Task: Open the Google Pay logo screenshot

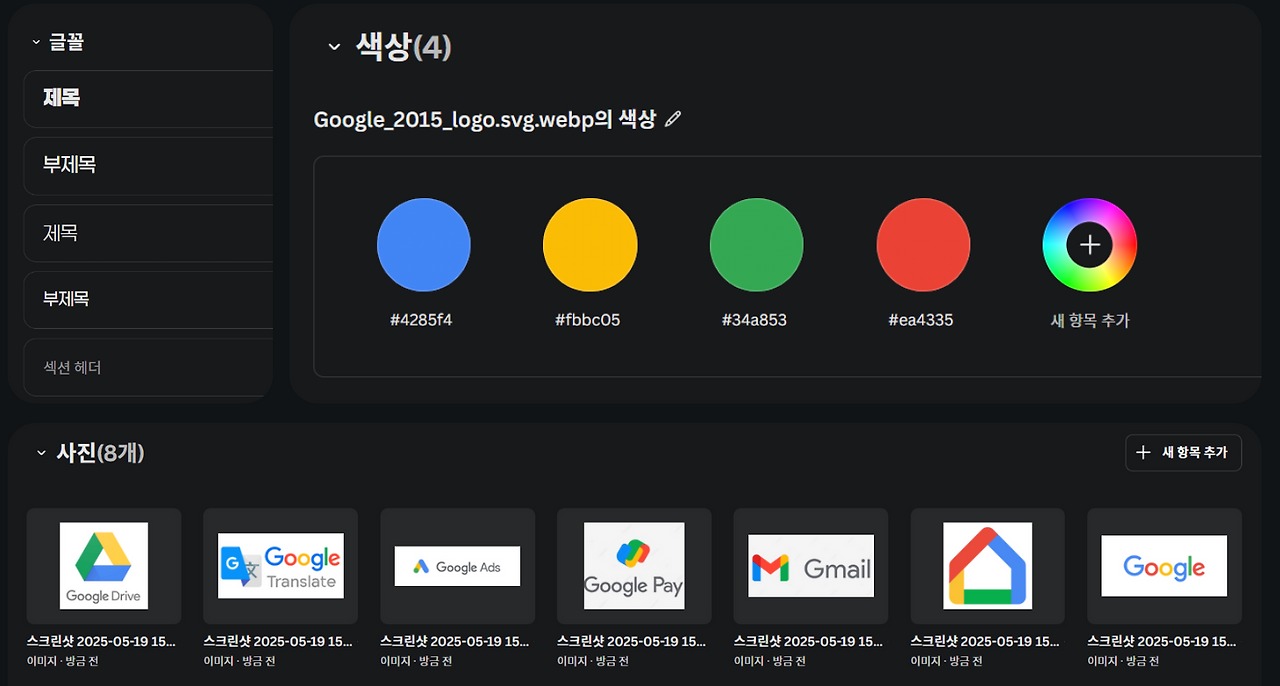Action: tap(634, 566)
